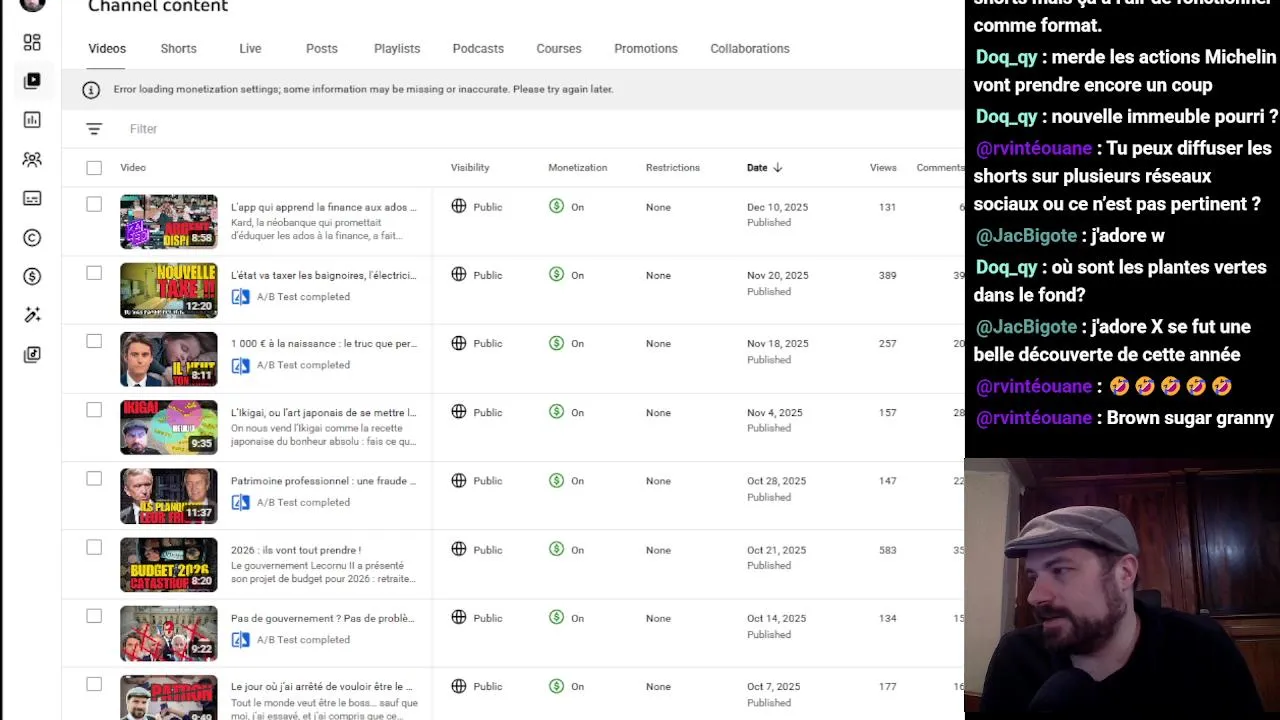Viewport: 1280px width, 720px height.
Task: Switch to the Playlists tab
Action: point(397,48)
